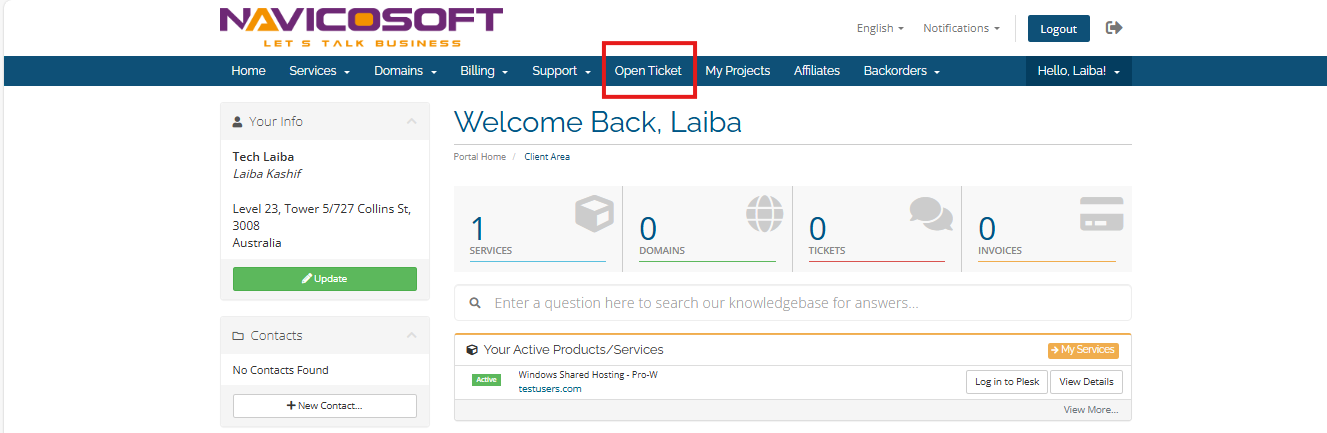Click the Domains globe icon

[x=764, y=214]
